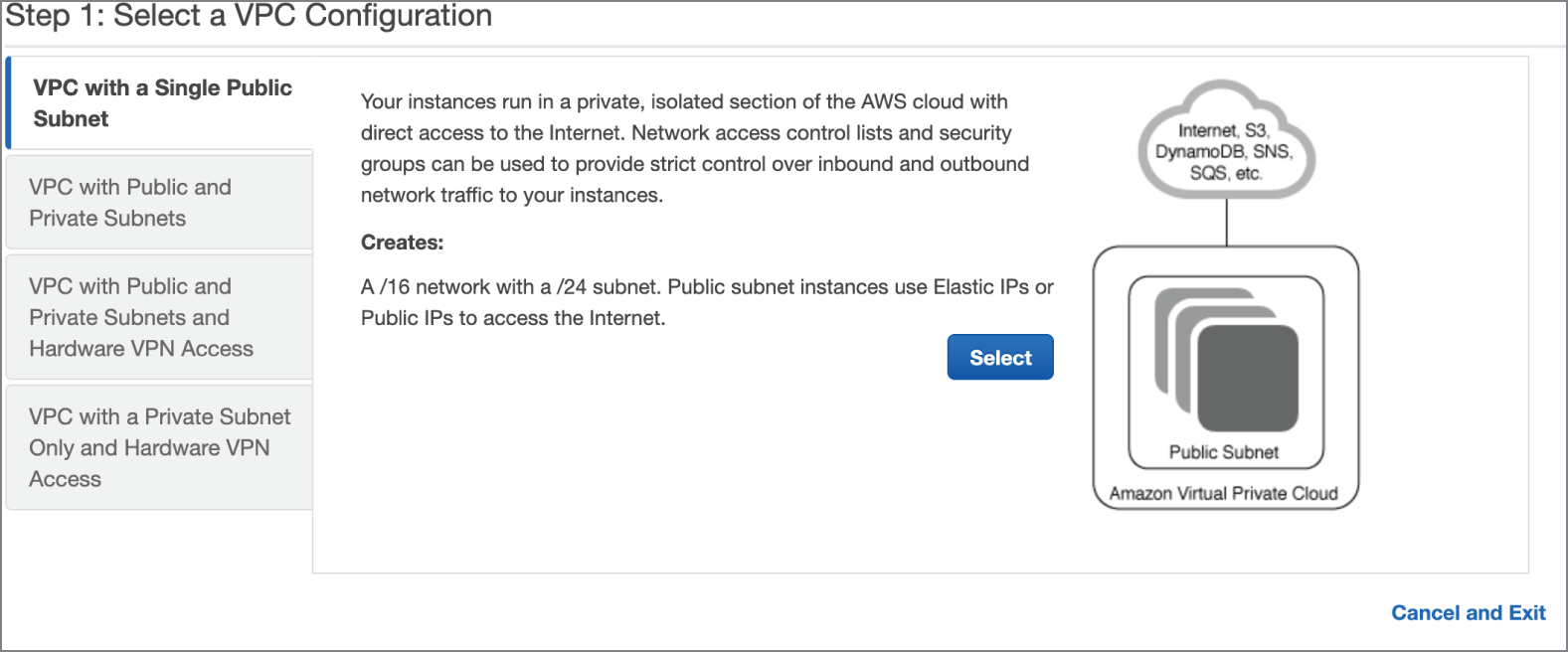Click the Internet cloud icon in the diagram
Image resolution: width=1568 pixels, height=652 pixels.
coord(1226,140)
